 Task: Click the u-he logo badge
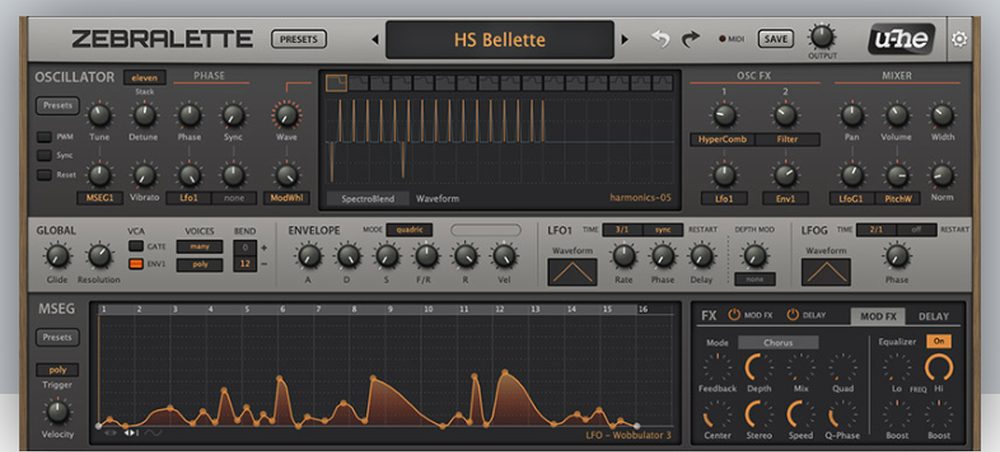coord(901,39)
